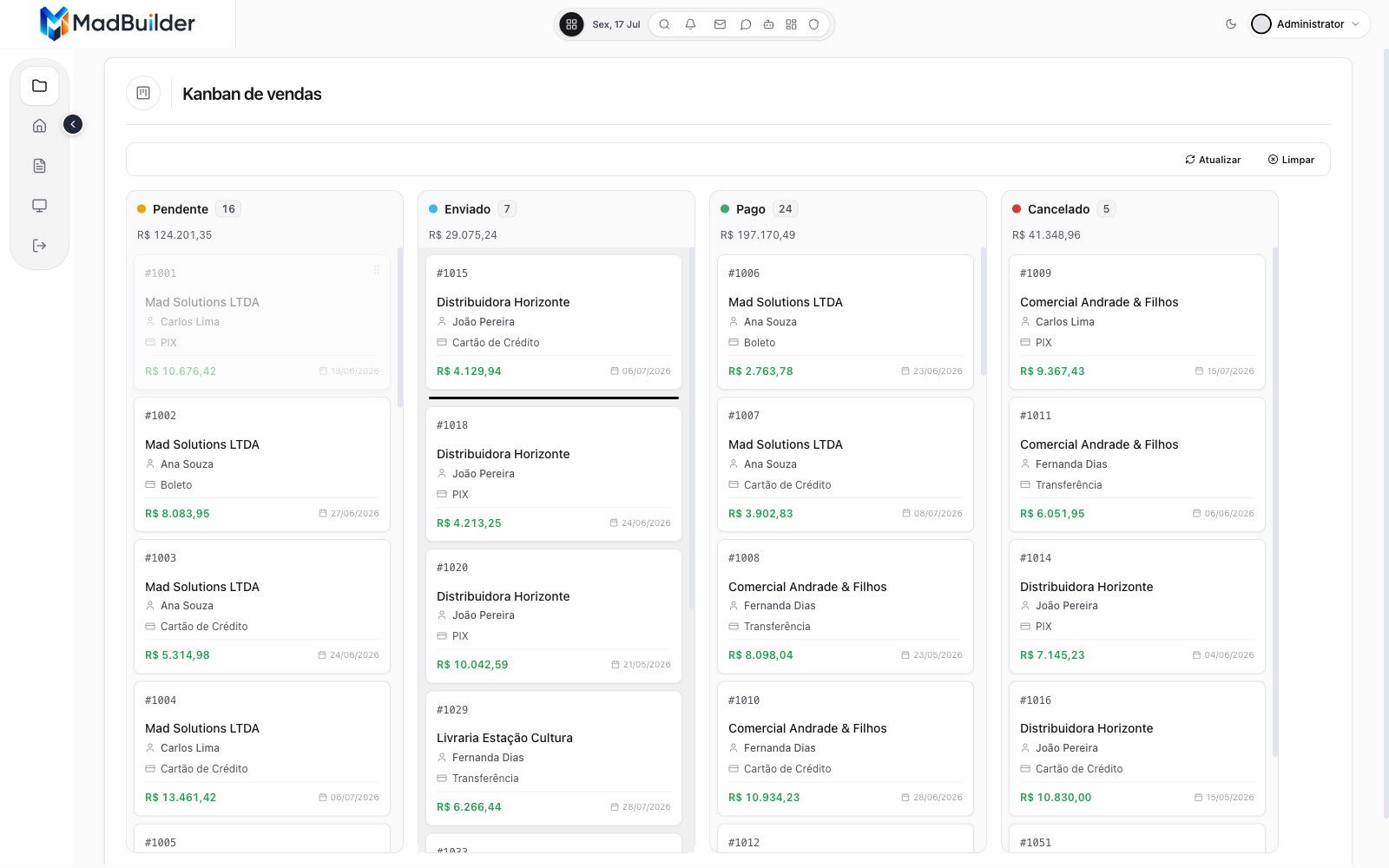This screenshot has width=1389, height=868.
Task: Click amount R$ 8.083,95 on card #1002
Action: [x=177, y=514]
